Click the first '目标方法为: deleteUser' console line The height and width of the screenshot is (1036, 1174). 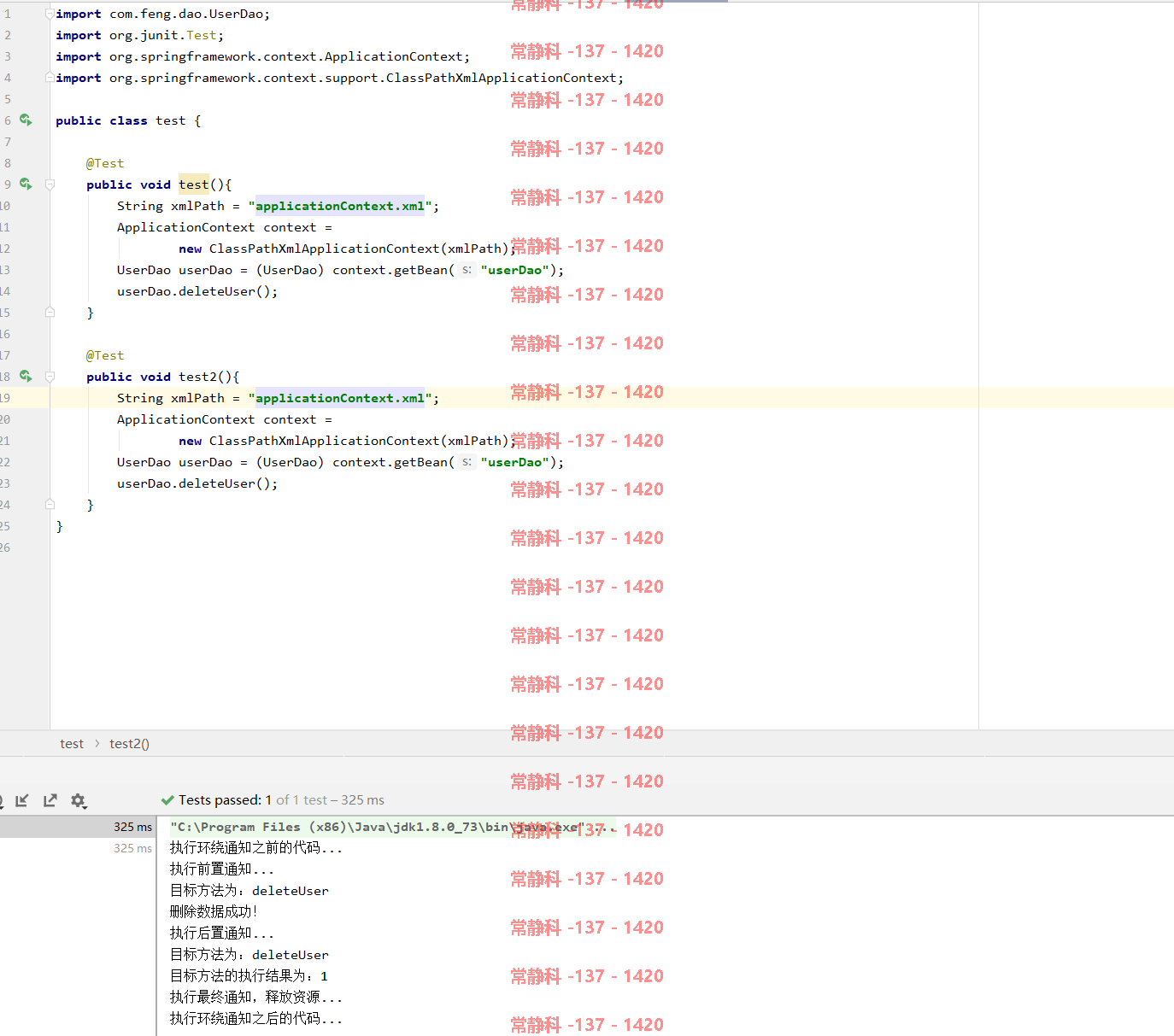coord(249,890)
